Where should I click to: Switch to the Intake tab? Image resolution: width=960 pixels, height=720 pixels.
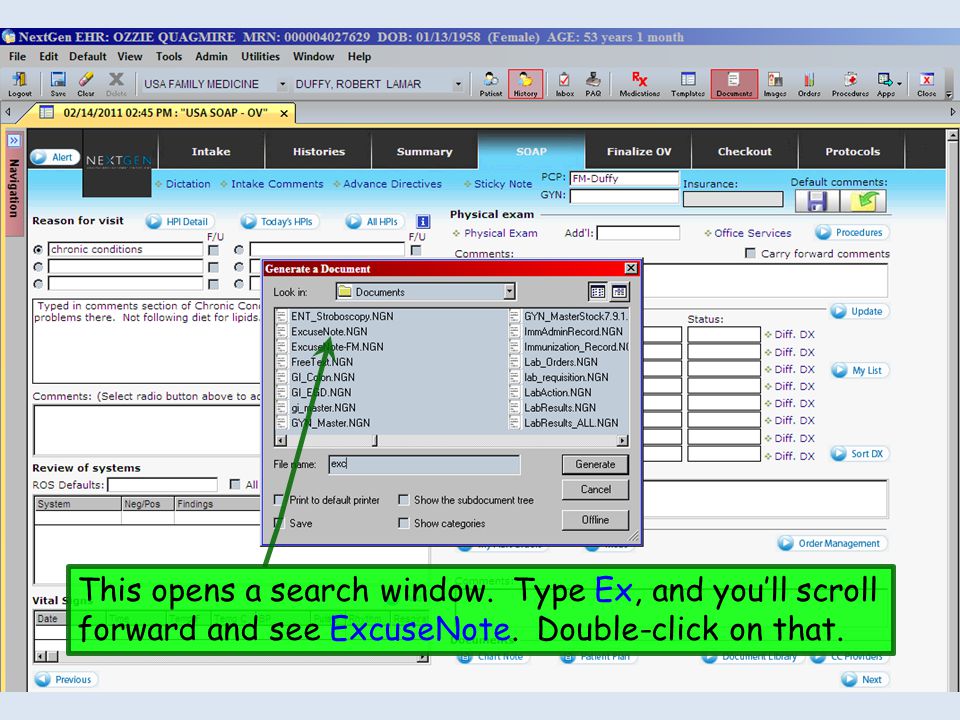(211, 151)
